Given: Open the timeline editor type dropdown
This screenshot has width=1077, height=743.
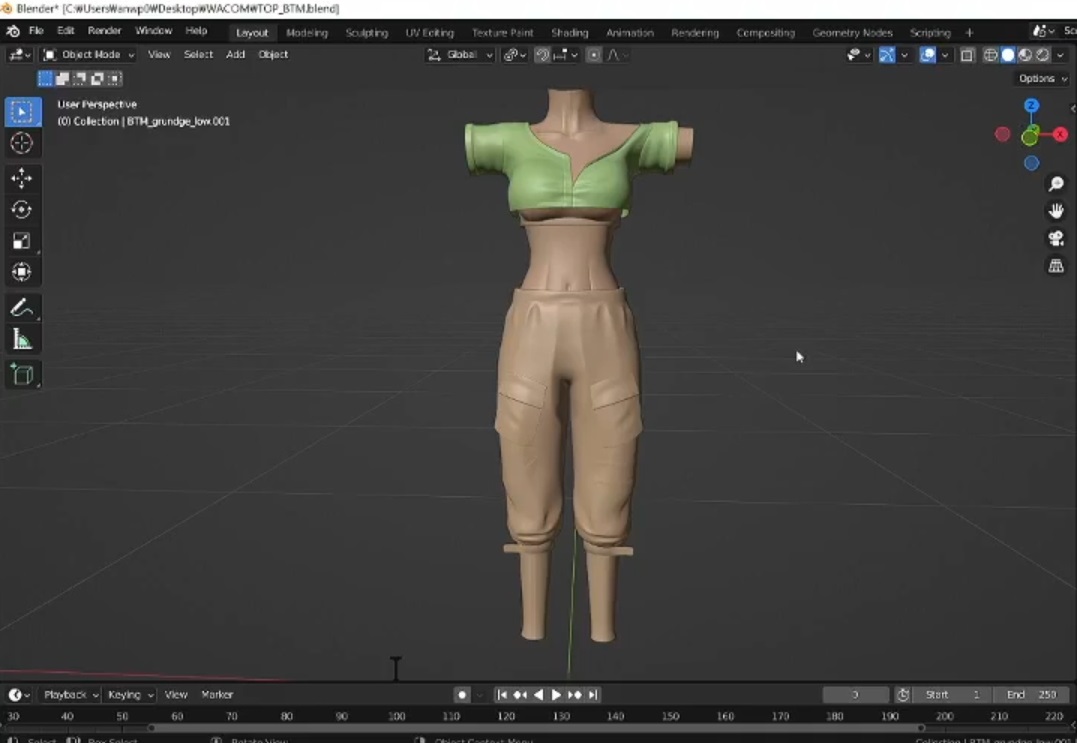Looking at the screenshot, I should click(x=19, y=695).
